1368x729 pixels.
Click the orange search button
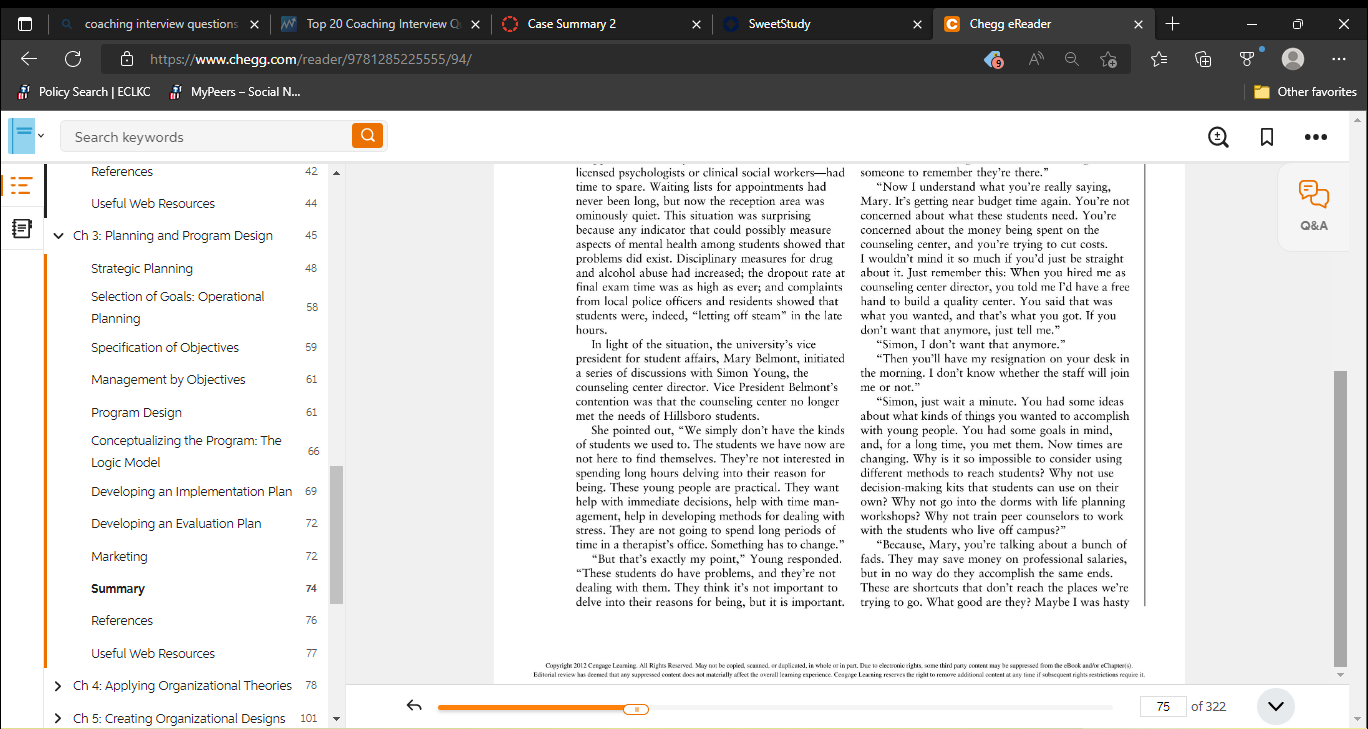367,136
